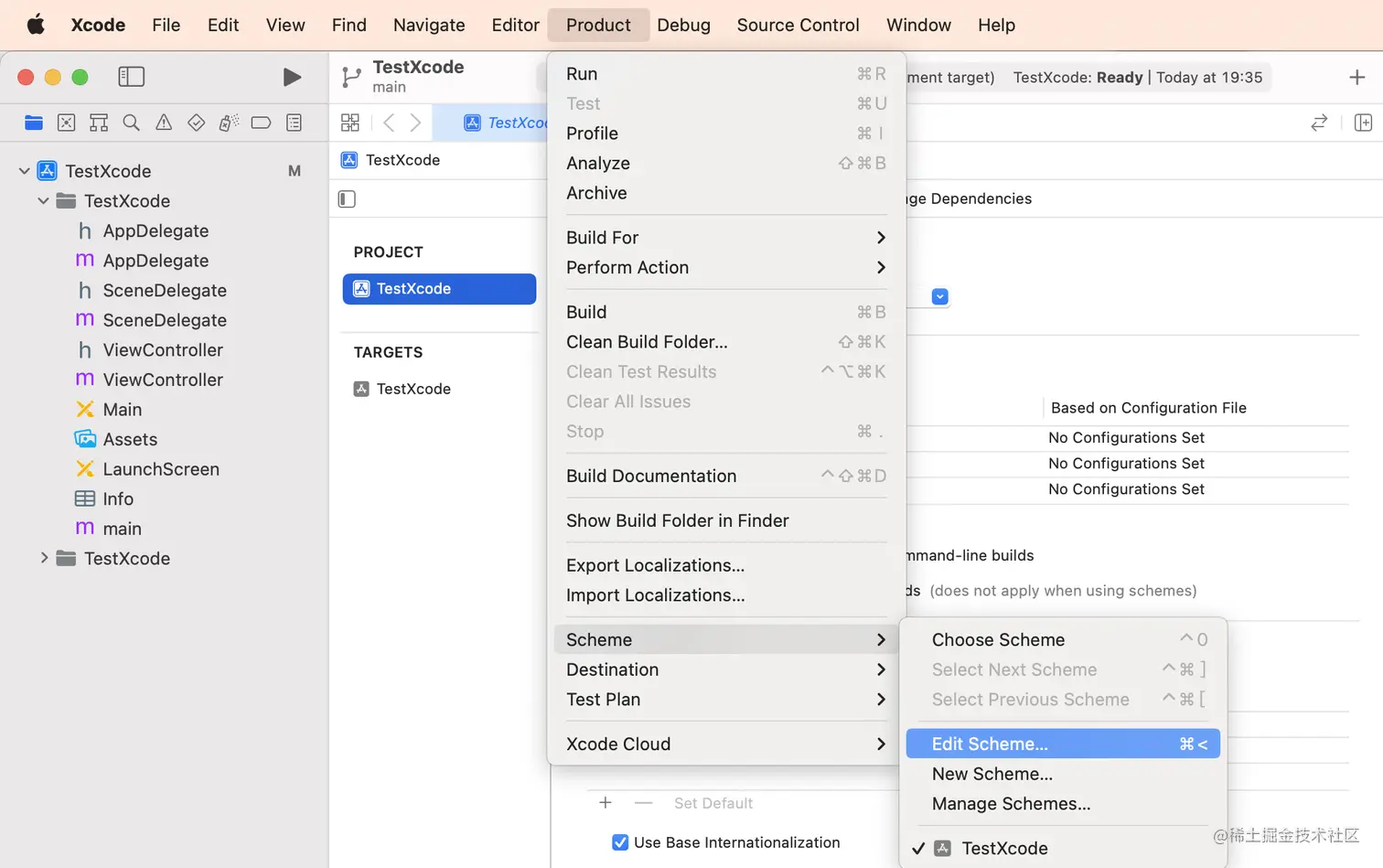Screen dimensions: 1383x868
Task: Click the related items grid icon
Action: (350, 123)
